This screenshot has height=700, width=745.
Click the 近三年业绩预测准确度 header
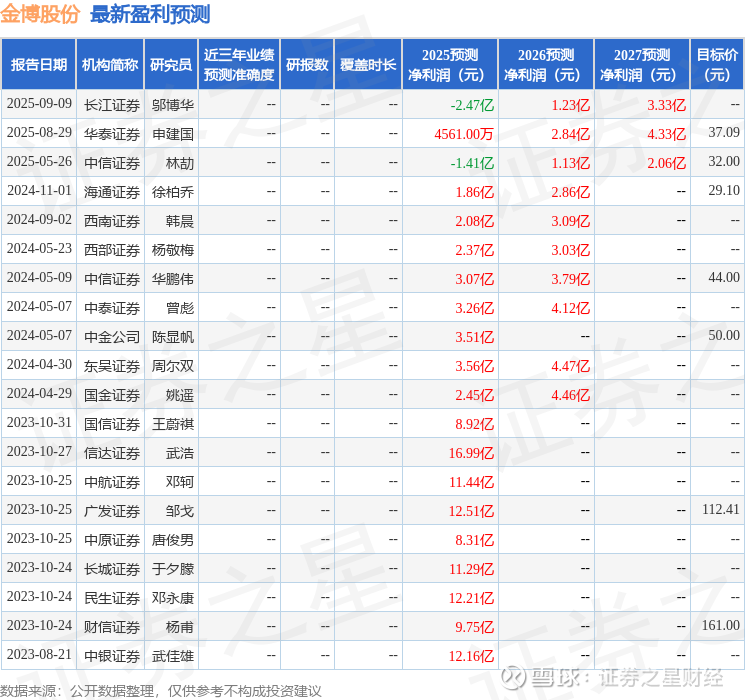pyautogui.click(x=239, y=64)
